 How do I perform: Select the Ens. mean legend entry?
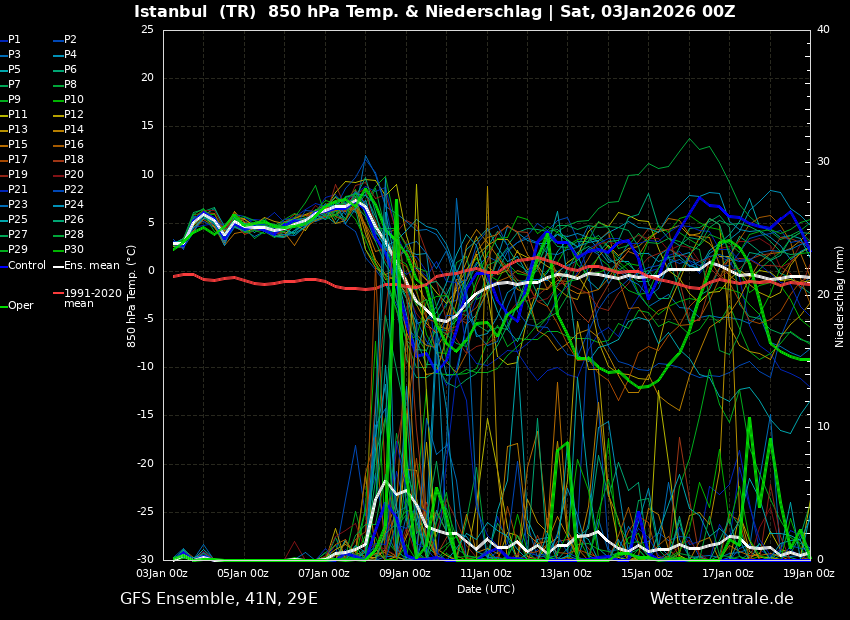coord(92,266)
